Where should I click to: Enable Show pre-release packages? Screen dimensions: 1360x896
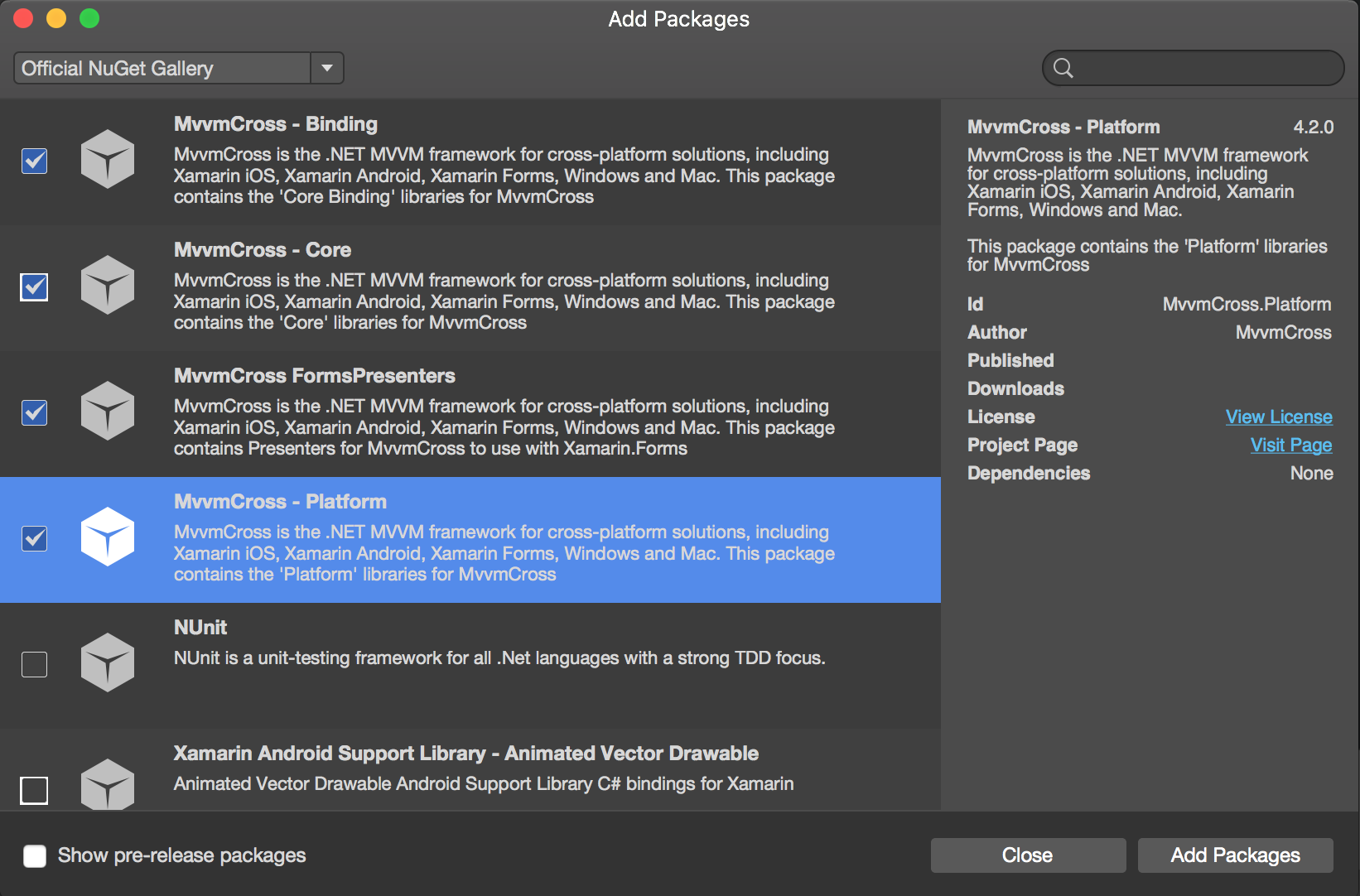35,855
